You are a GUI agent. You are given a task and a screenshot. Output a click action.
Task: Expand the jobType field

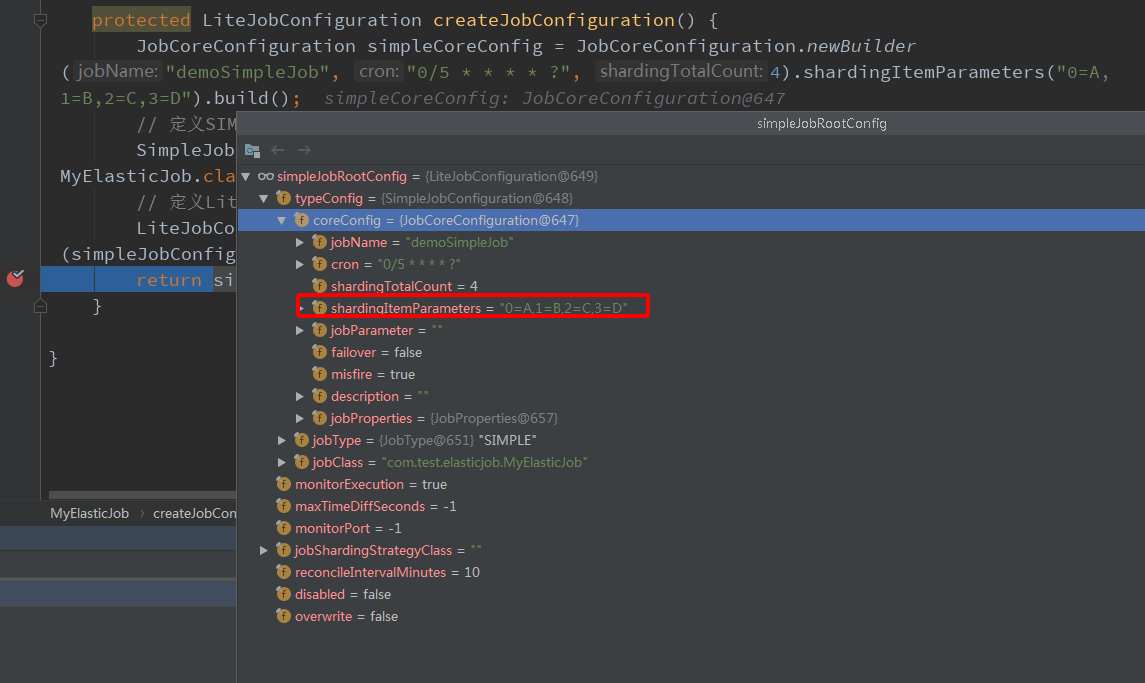tap(282, 440)
